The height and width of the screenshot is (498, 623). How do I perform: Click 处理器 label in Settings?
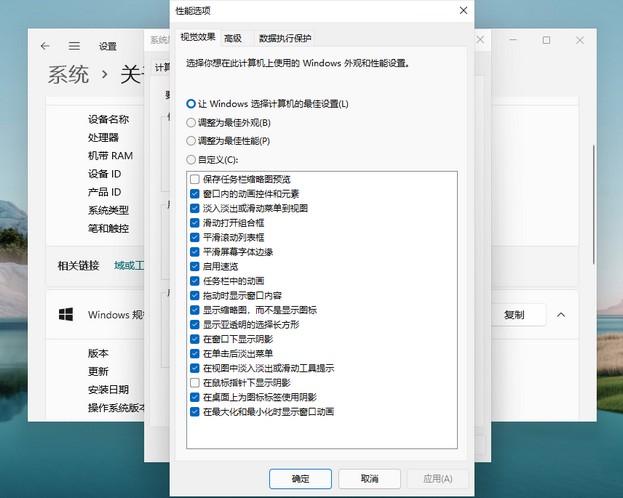click(x=103, y=138)
